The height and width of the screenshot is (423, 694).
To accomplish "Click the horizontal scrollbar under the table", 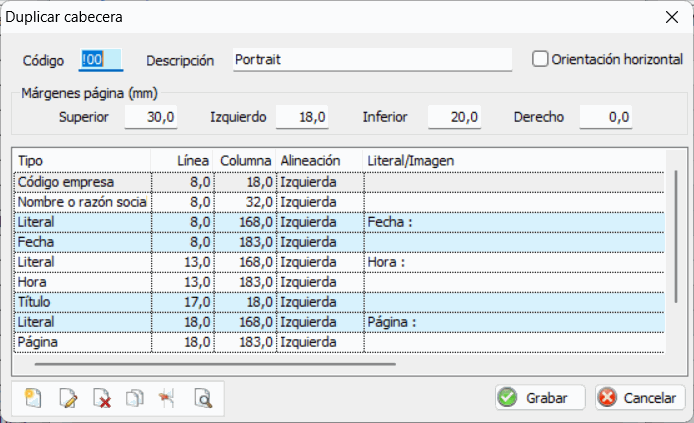I will [215, 364].
